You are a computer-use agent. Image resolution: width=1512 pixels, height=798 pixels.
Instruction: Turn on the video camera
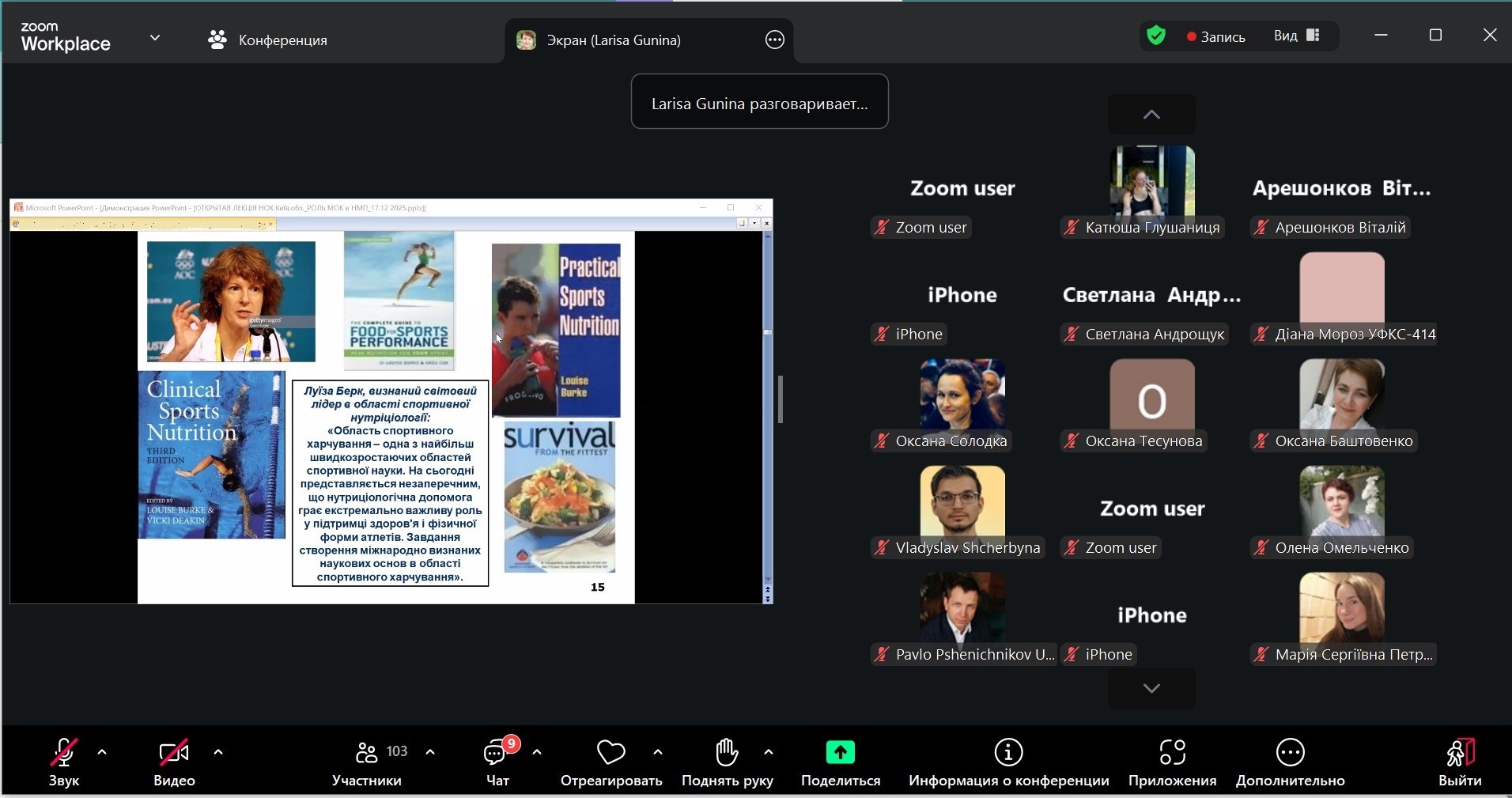pyautogui.click(x=174, y=753)
